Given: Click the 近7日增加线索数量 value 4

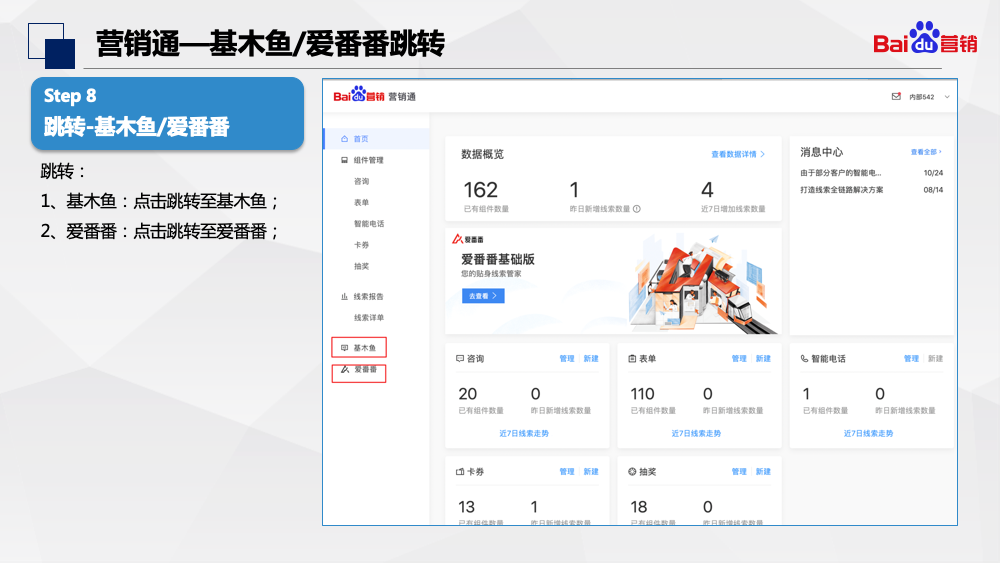Looking at the screenshot, I should click(x=707, y=190).
